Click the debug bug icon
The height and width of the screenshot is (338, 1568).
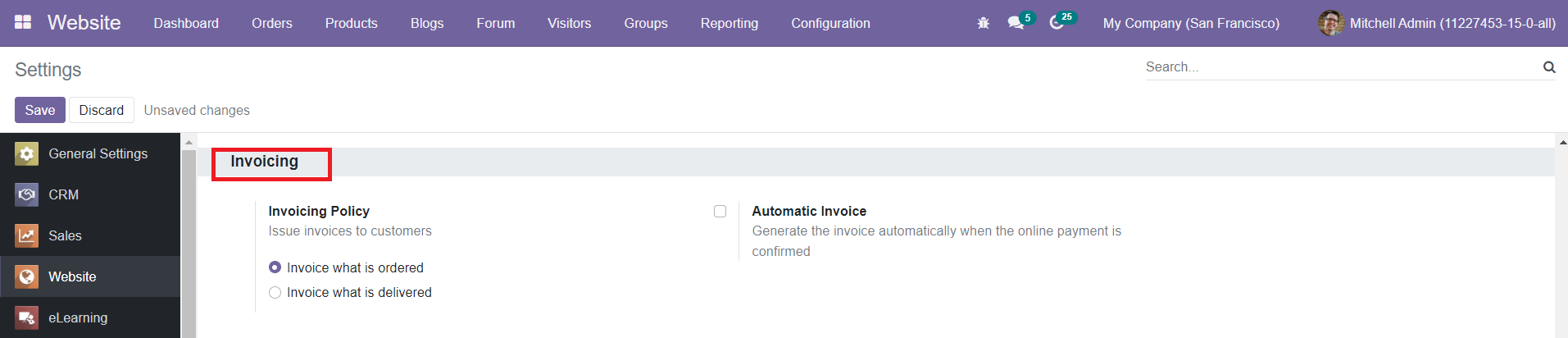983,23
